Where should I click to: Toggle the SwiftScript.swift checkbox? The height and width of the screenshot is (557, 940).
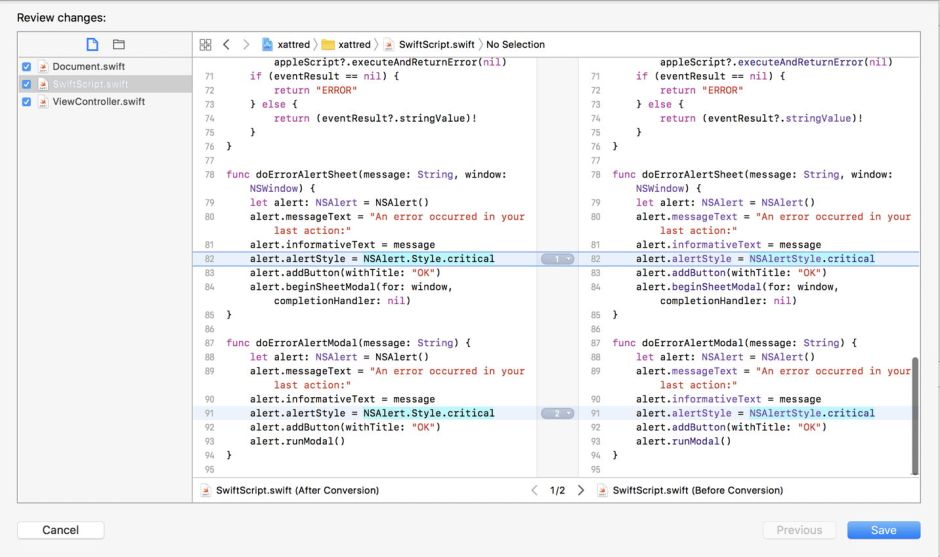pos(27,84)
